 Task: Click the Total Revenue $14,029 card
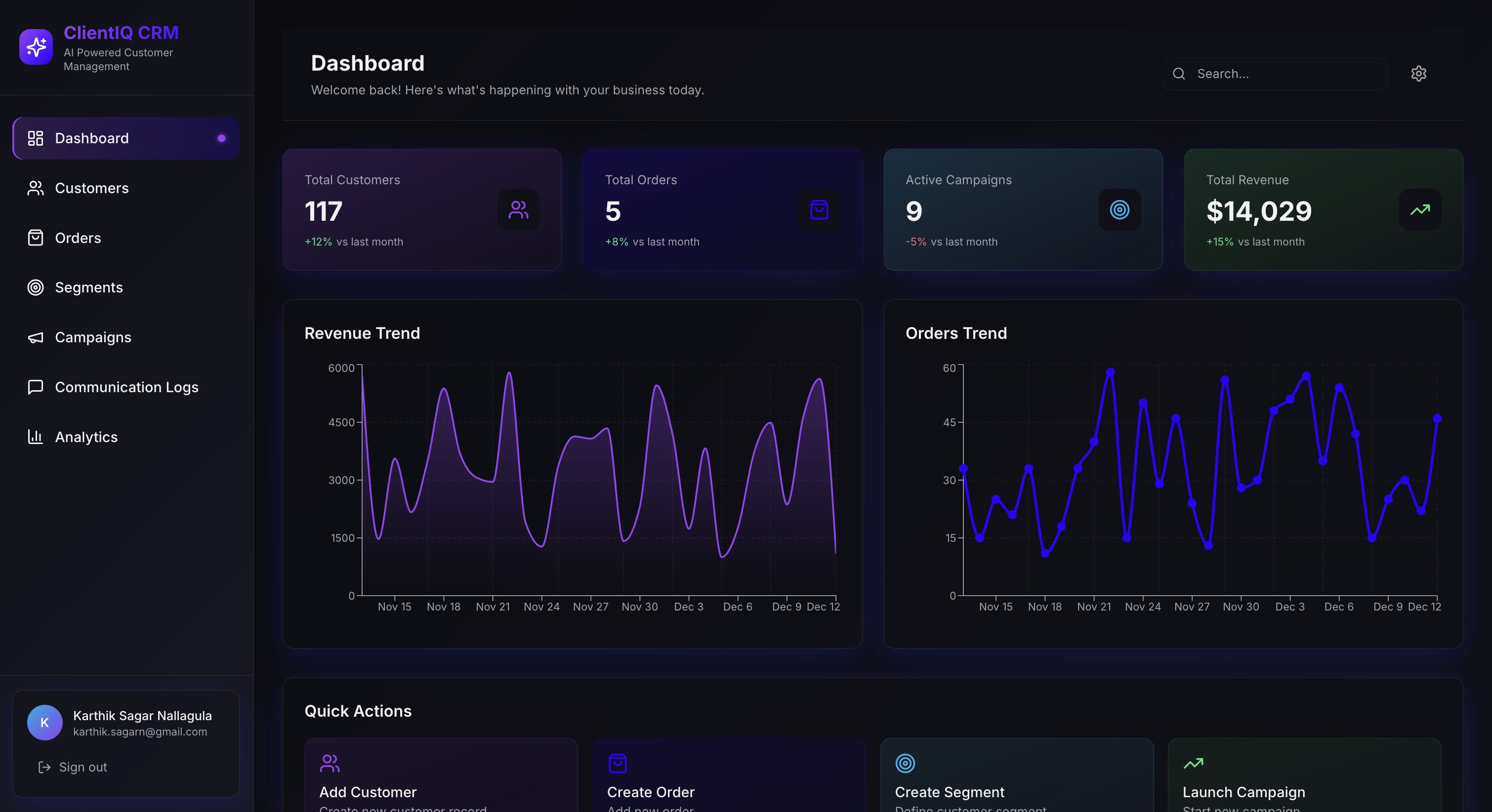click(1324, 209)
